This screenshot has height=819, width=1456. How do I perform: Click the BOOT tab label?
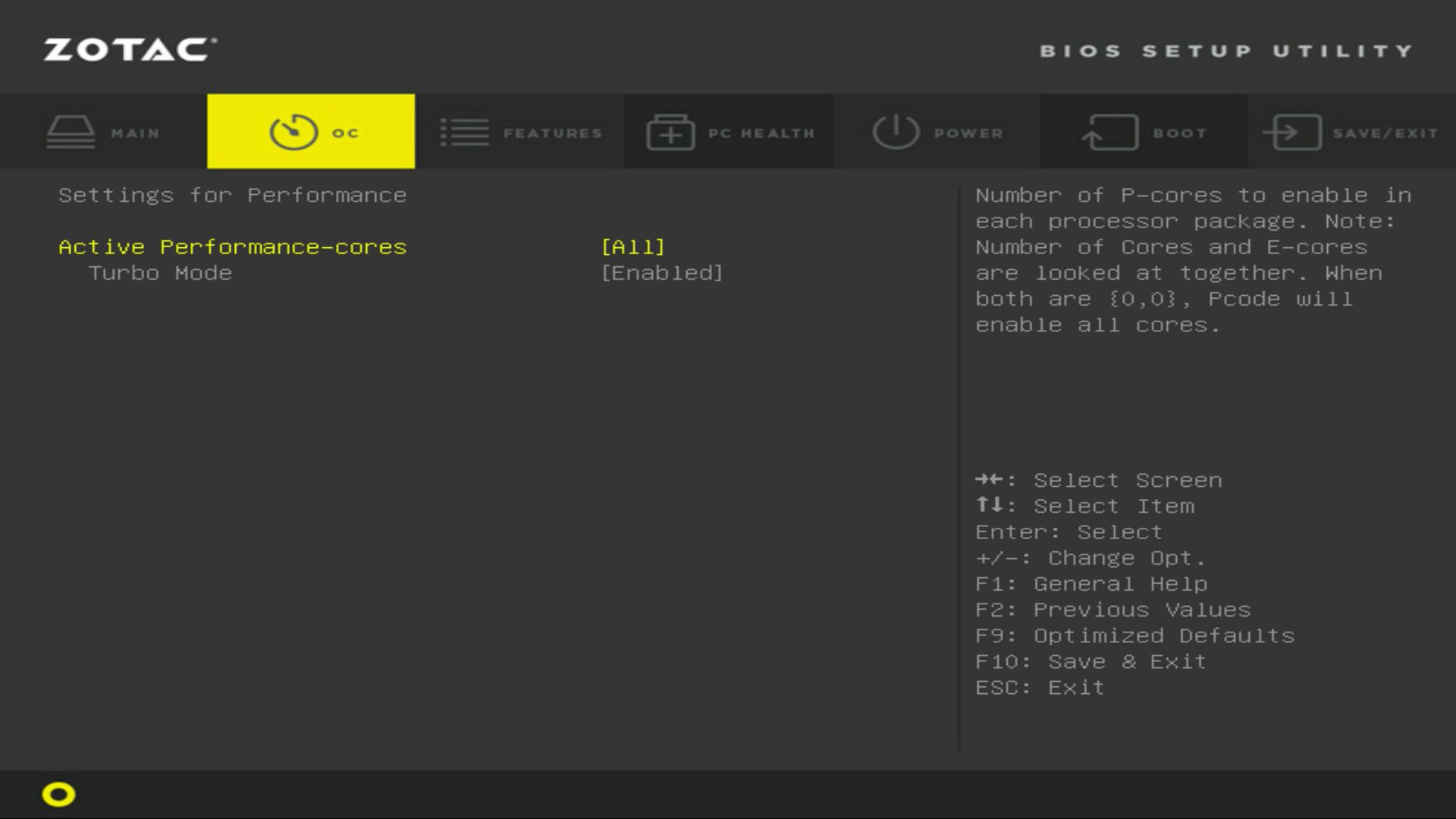[x=1179, y=133]
